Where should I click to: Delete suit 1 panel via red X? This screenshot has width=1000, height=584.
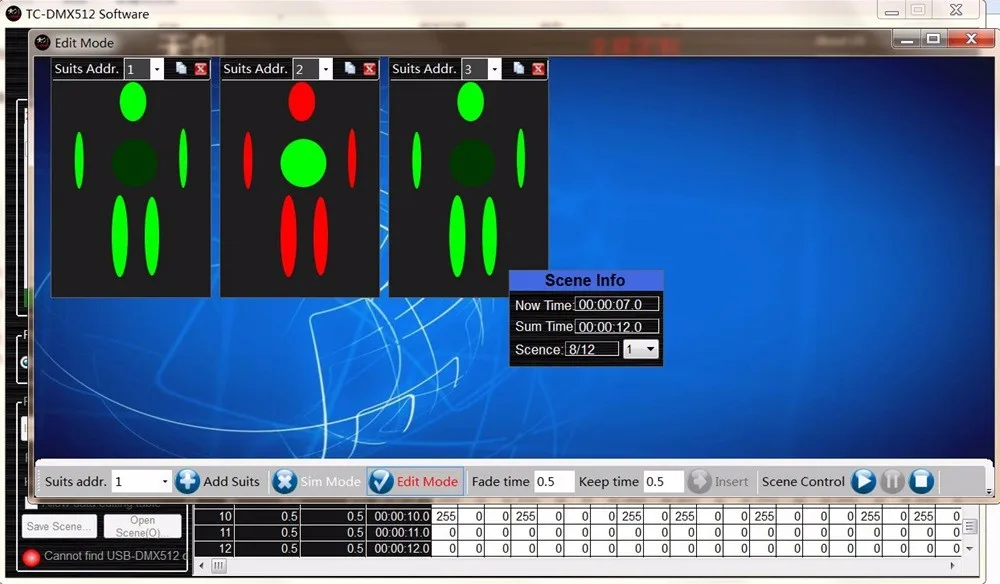tap(201, 68)
